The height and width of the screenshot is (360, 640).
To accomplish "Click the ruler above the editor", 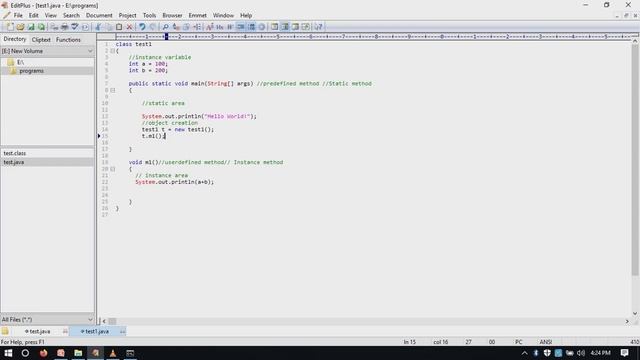I will (x=373, y=37).
